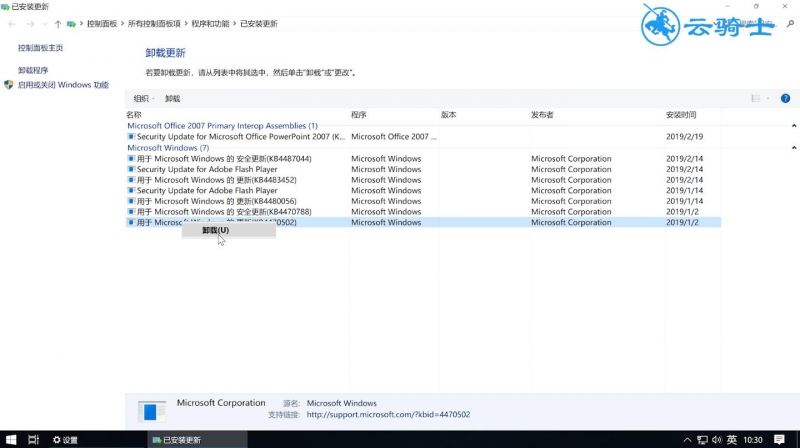Click icon of the PowerPoint 2007 update row
The height and width of the screenshot is (448, 800).
[x=131, y=137]
